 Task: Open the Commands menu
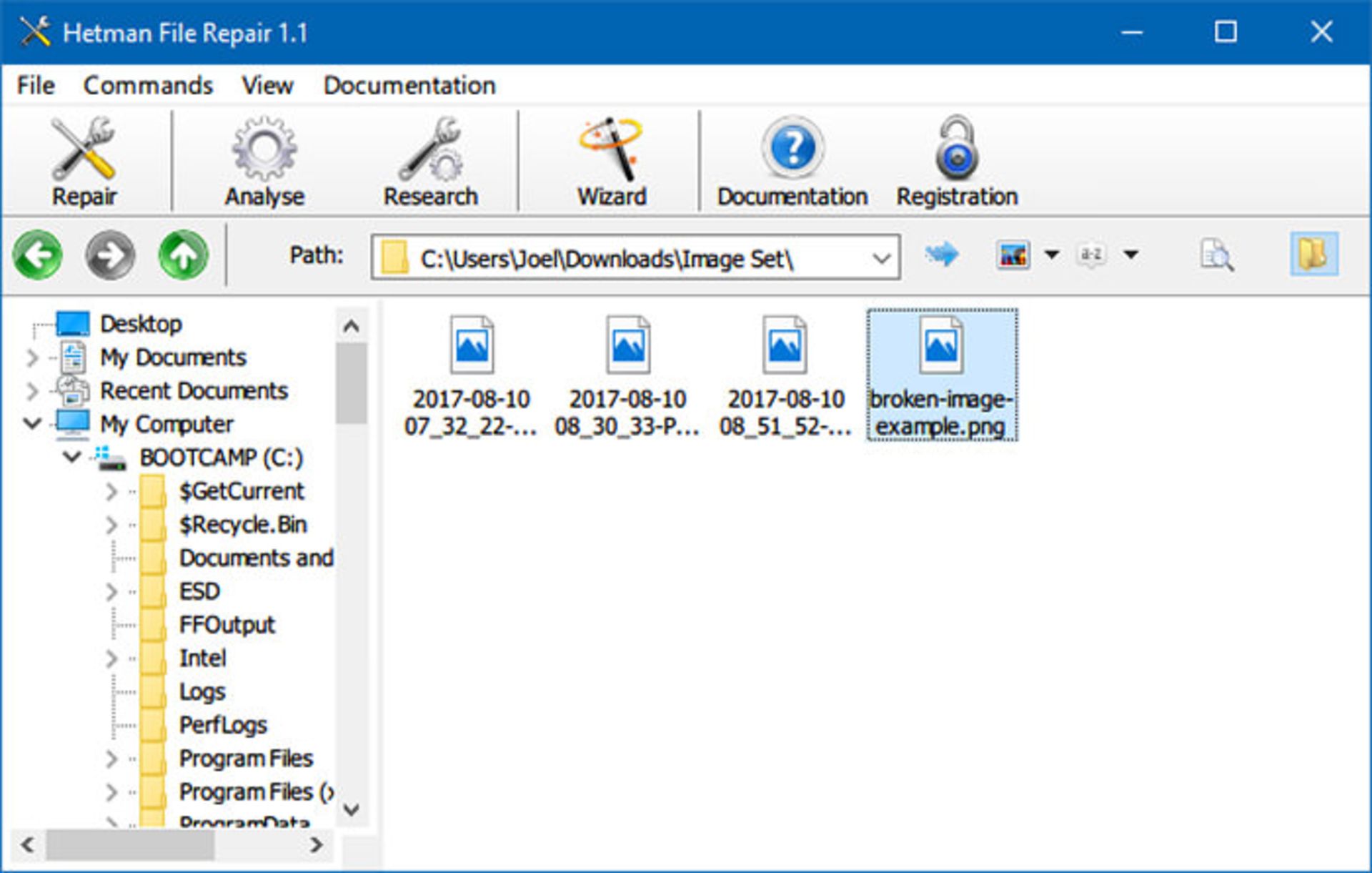tap(147, 85)
